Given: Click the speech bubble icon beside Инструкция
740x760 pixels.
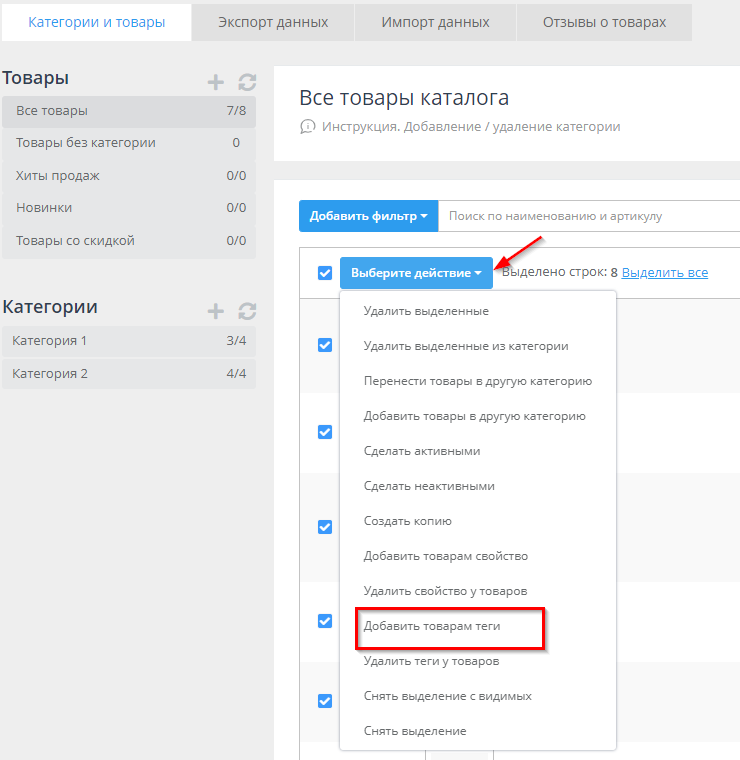Looking at the screenshot, I should [307, 127].
